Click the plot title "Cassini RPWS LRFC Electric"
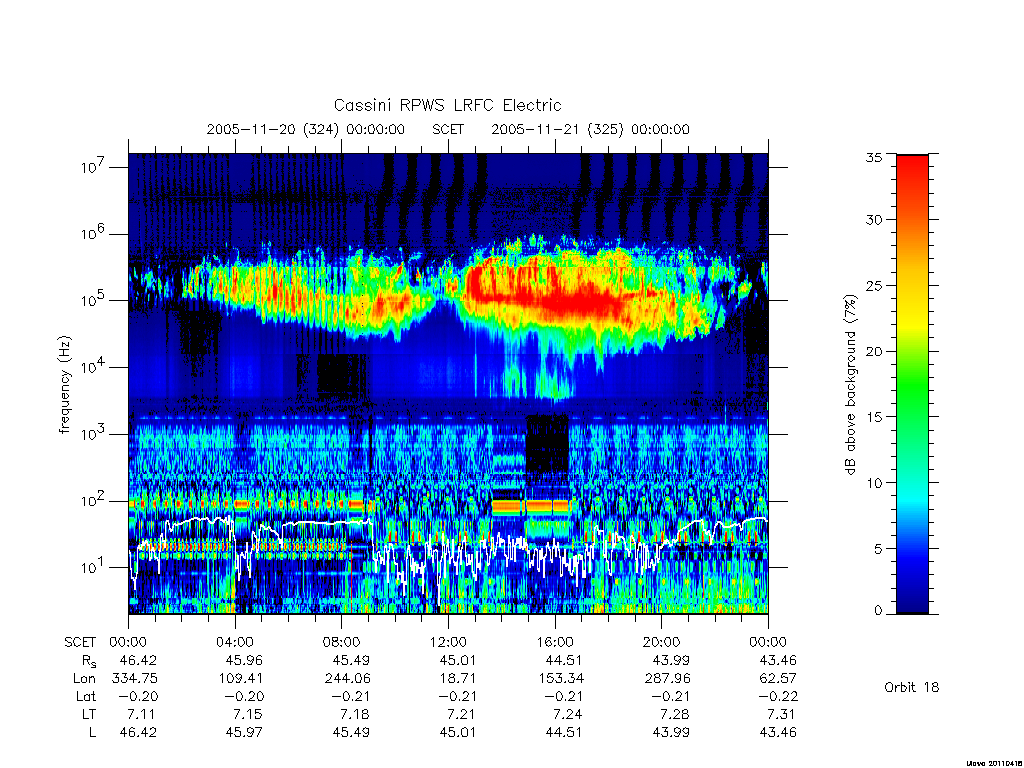This screenshot has width=1024, height=768. pyautogui.click(x=447, y=105)
